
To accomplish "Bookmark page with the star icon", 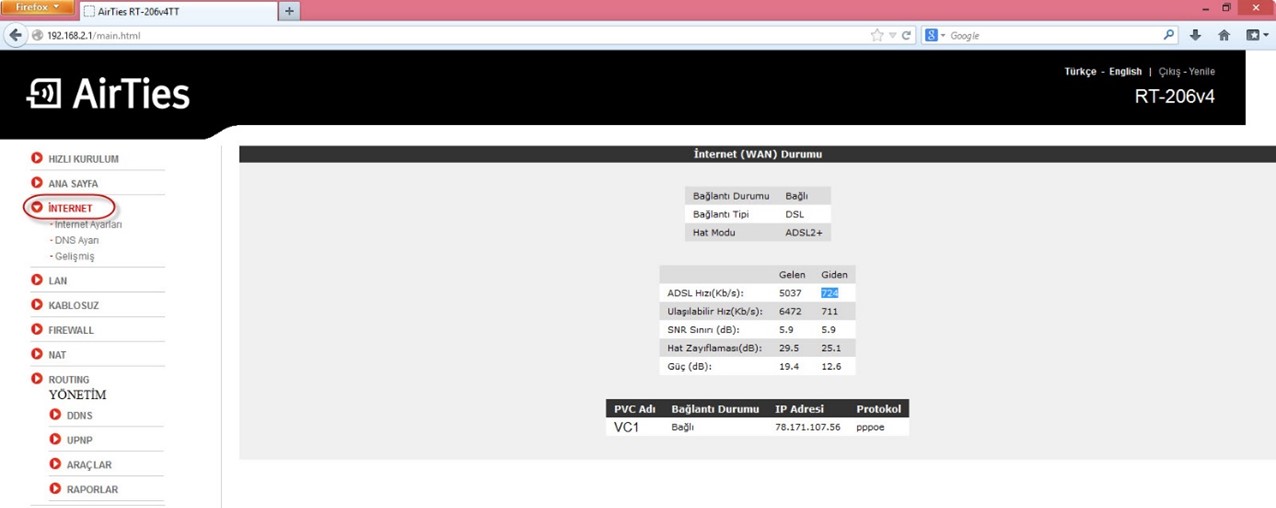I will 876,35.
